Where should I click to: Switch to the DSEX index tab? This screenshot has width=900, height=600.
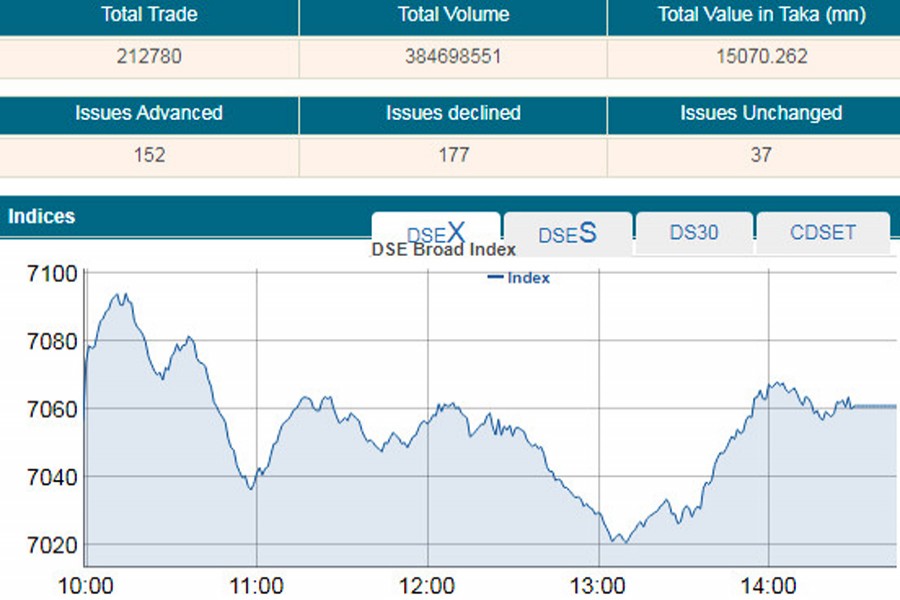436,234
